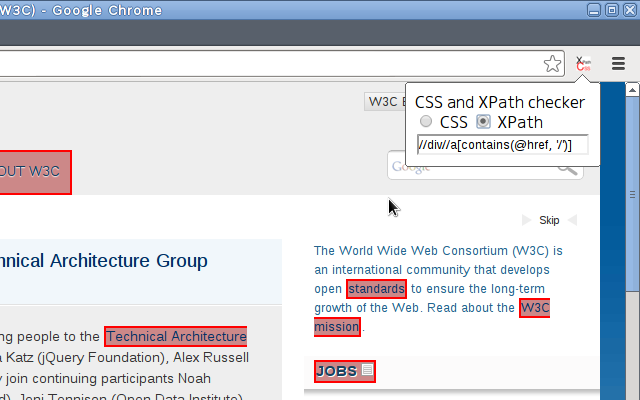Open the Chrome hamburger menu

[618, 64]
